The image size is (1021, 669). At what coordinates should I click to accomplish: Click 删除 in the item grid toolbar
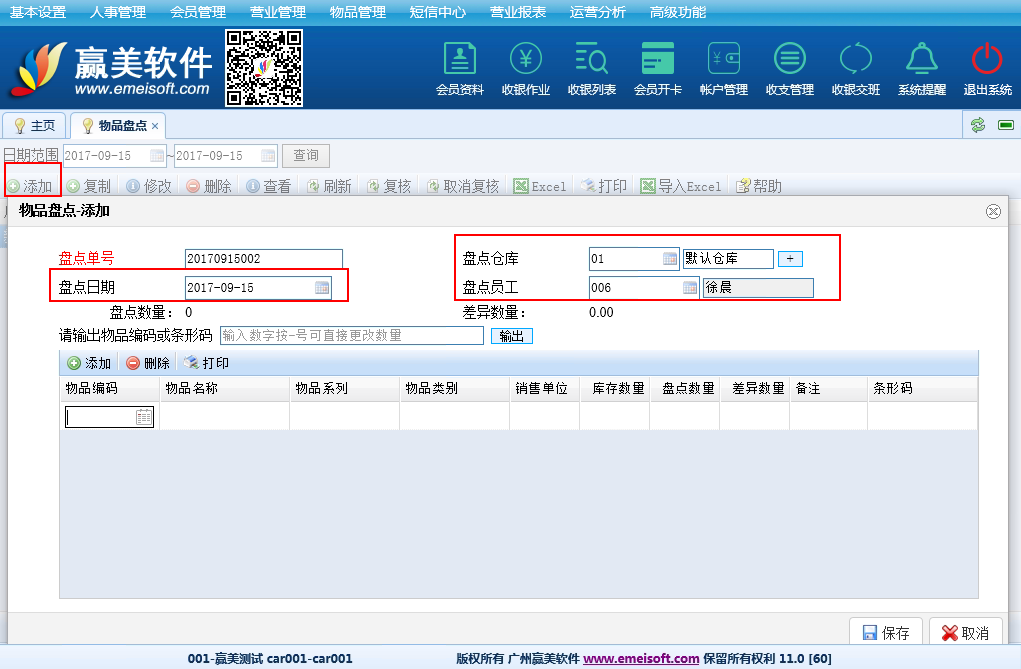(148, 363)
